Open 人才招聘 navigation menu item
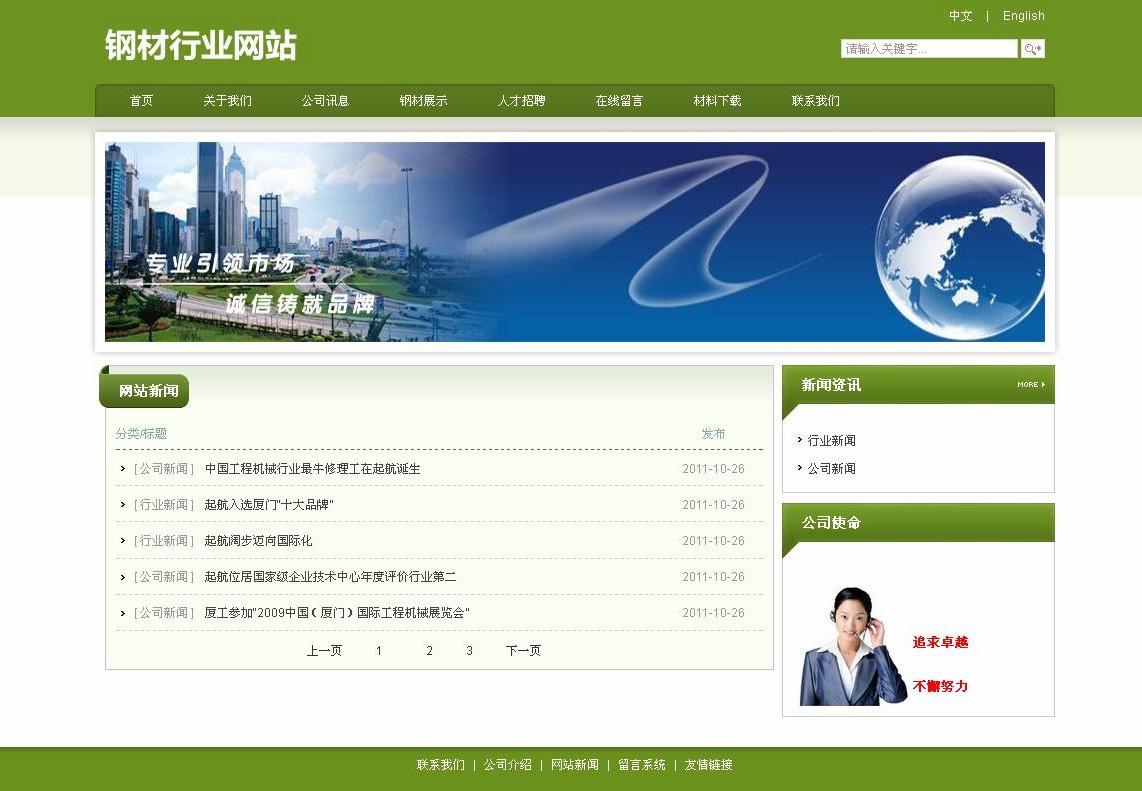1142x791 pixels. click(521, 101)
